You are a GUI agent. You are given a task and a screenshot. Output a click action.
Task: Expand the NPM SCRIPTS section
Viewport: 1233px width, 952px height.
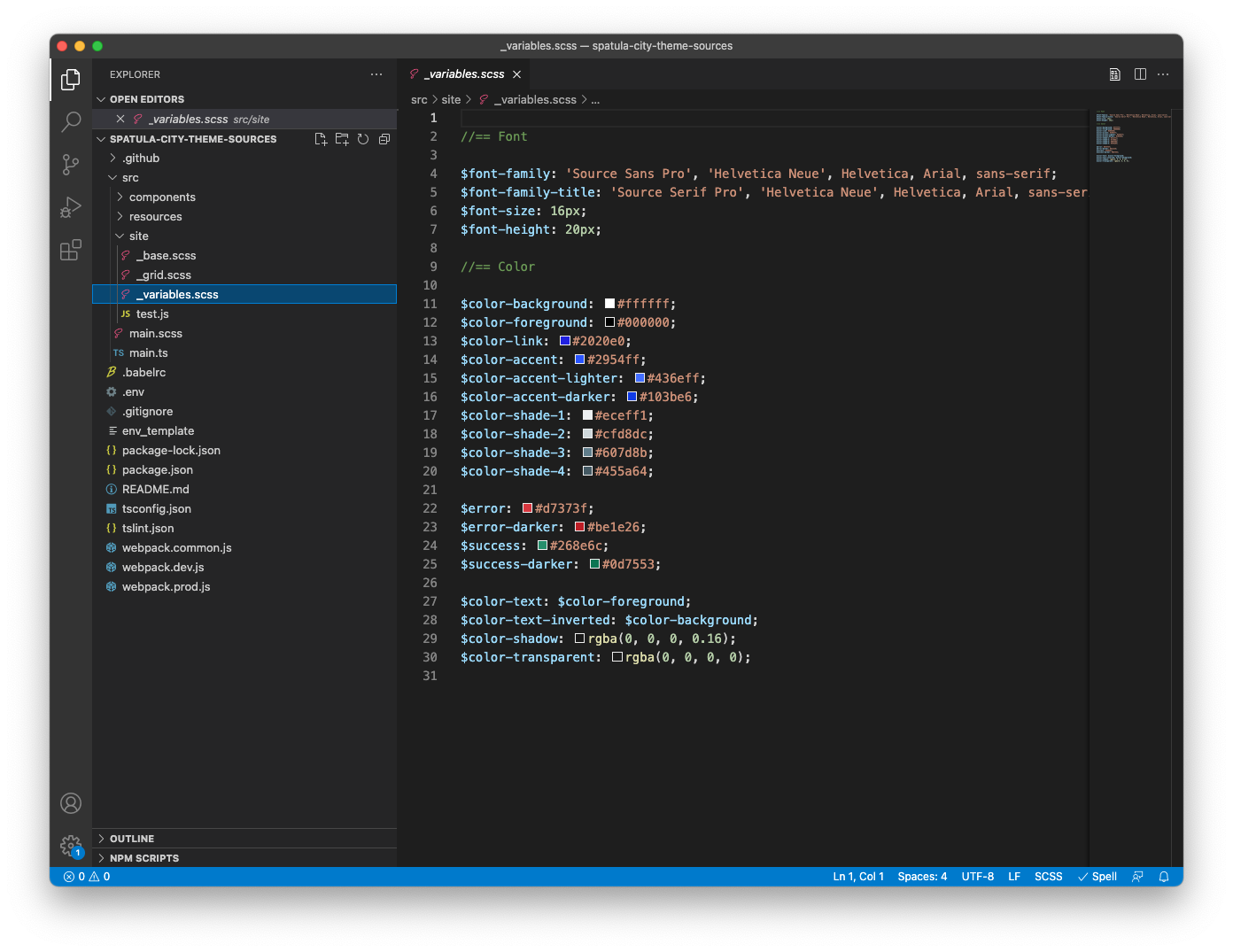(143, 858)
